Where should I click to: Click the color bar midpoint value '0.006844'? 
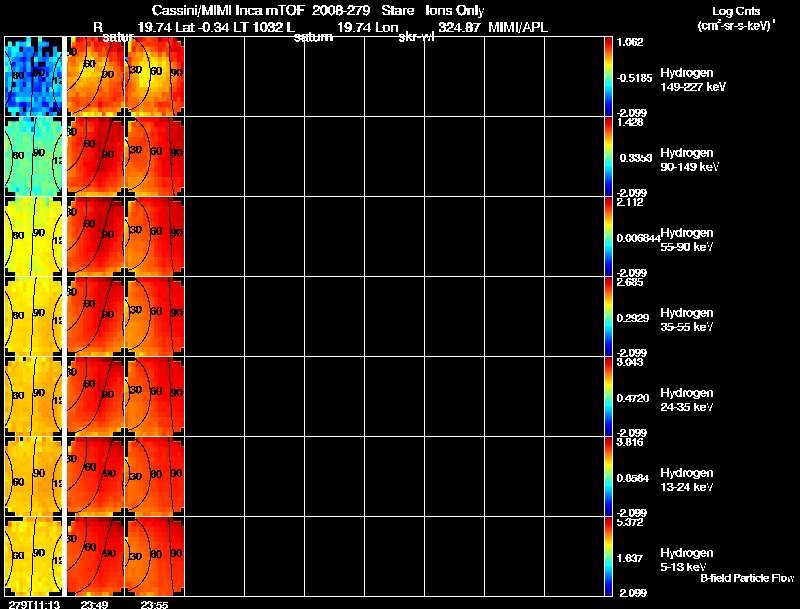click(638, 238)
